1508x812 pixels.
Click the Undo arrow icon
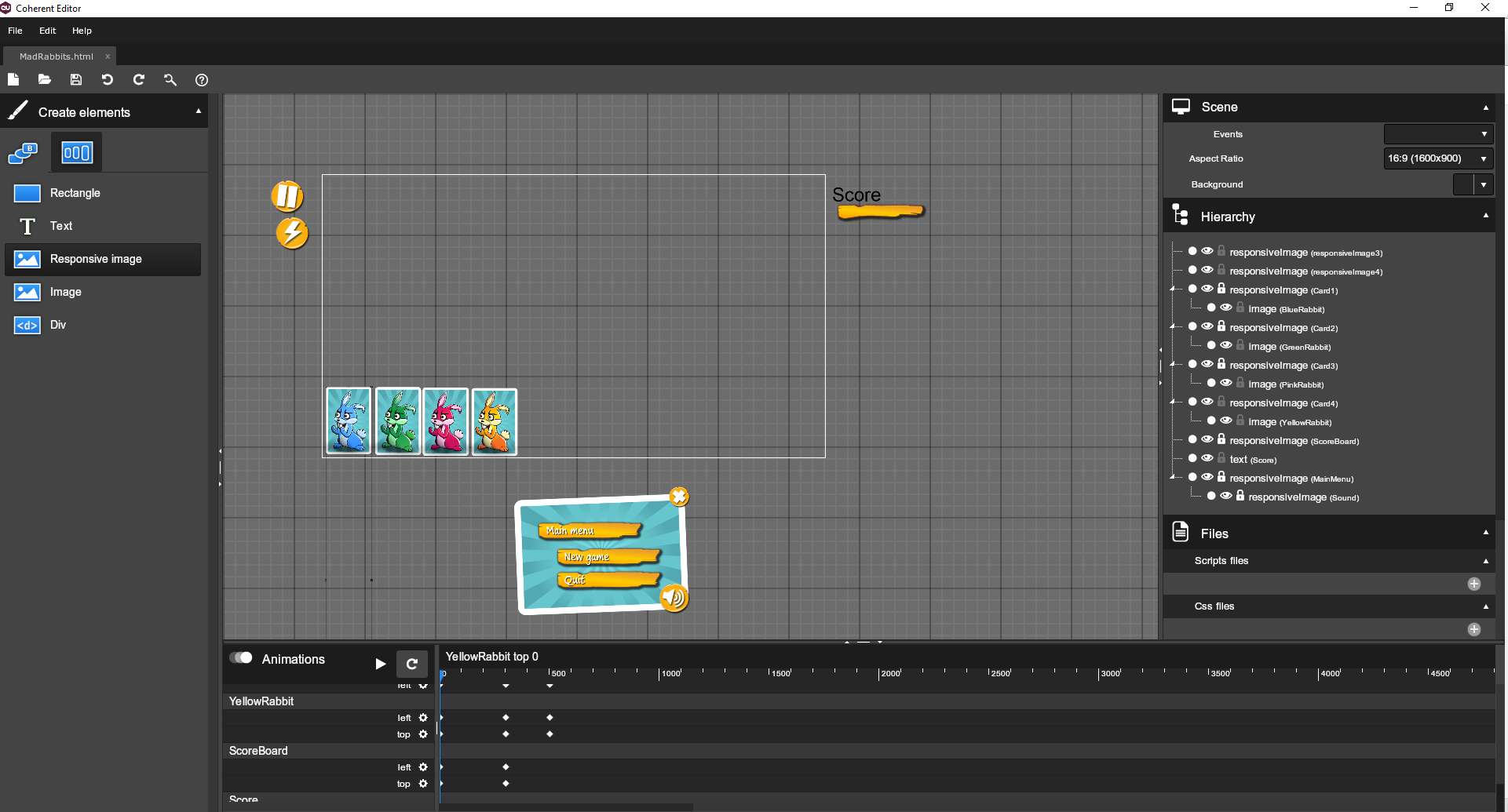(108, 79)
